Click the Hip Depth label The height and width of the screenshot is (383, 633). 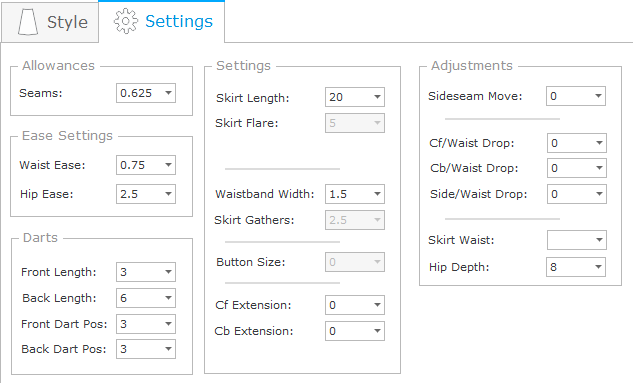tap(459, 267)
